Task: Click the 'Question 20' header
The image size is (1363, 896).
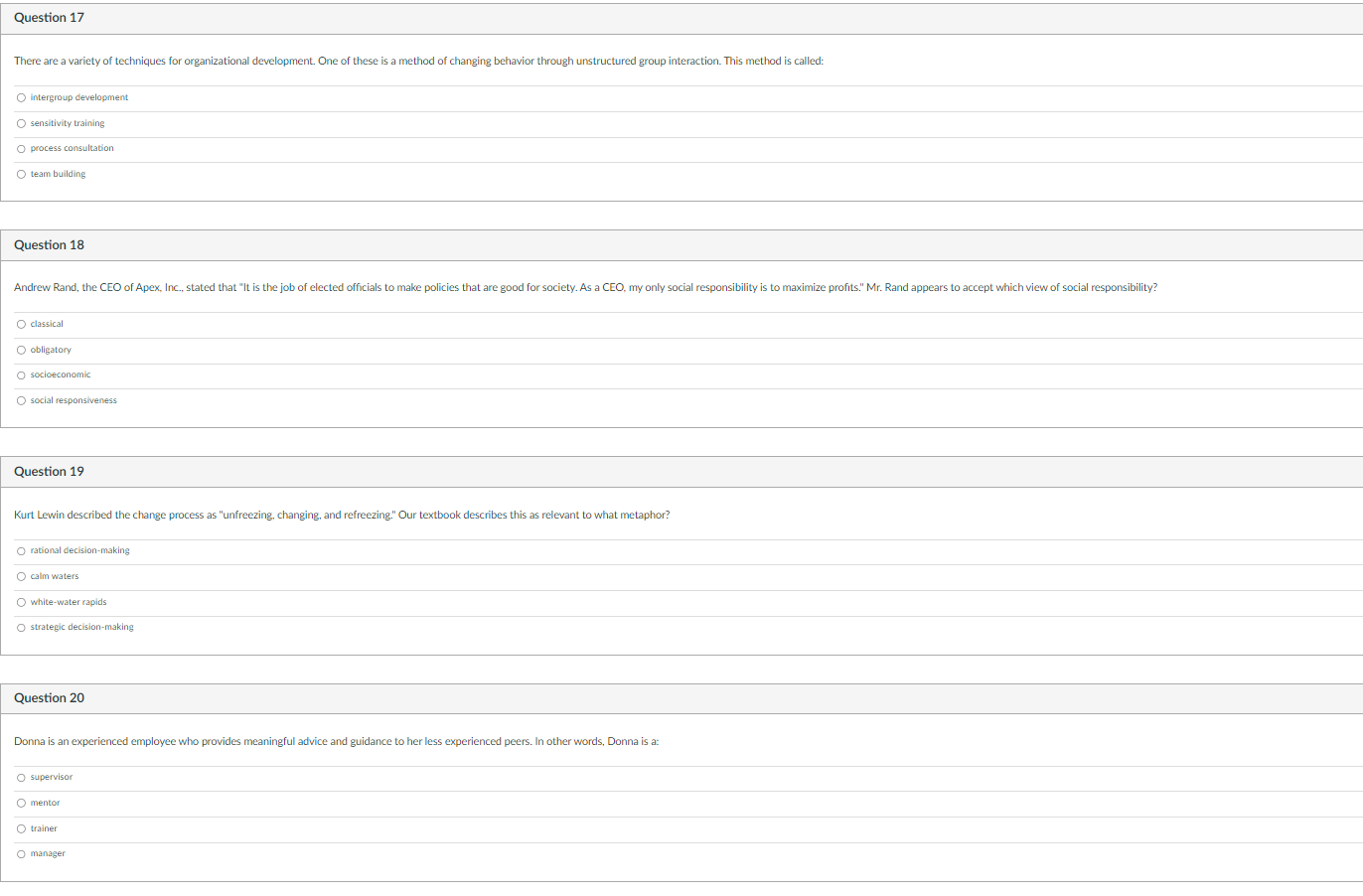Action: click(49, 697)
